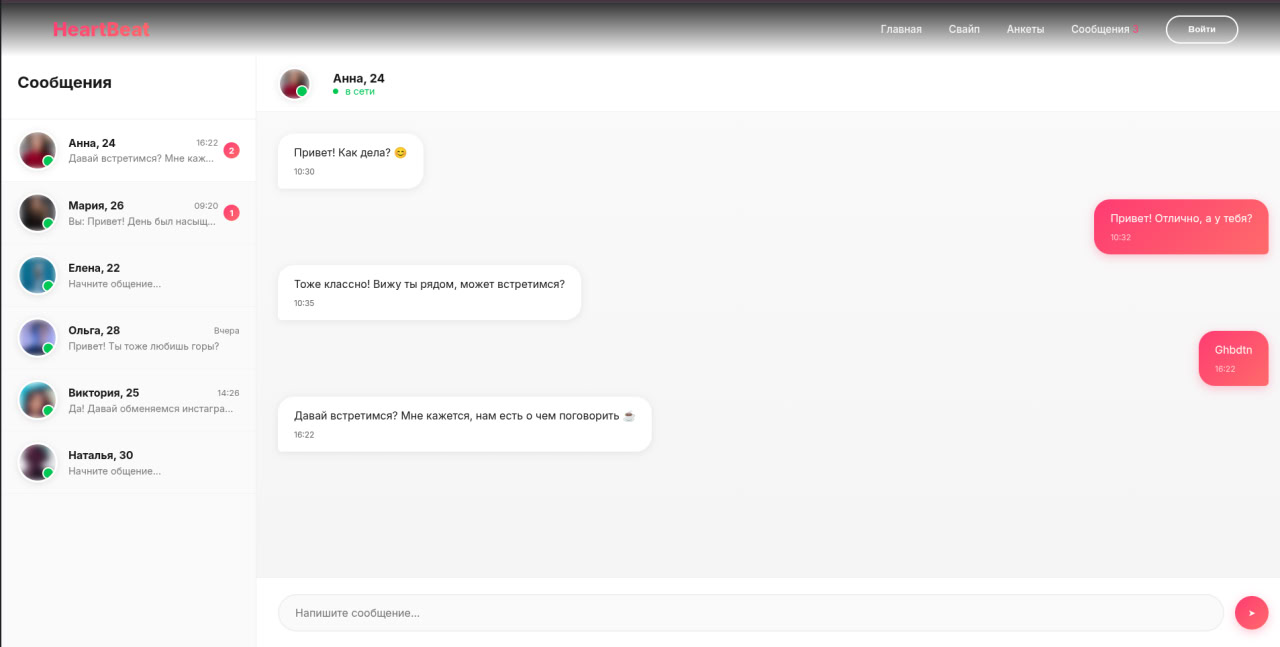The width and height of the screenshot is (1280, 647).
Task: Click Anna, 24 name in chat header
Action: coord(358,78)
